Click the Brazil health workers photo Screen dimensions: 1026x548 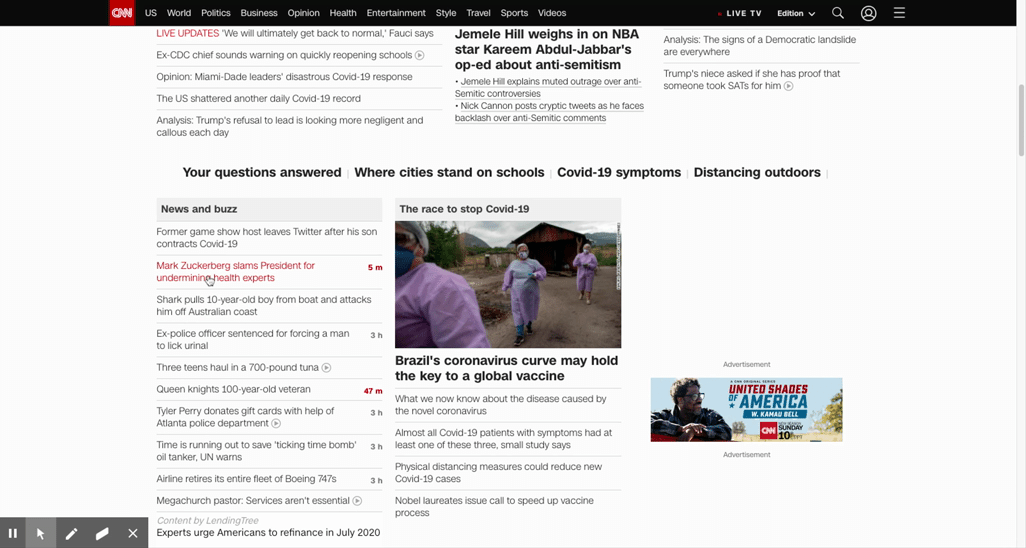[508, 284]
